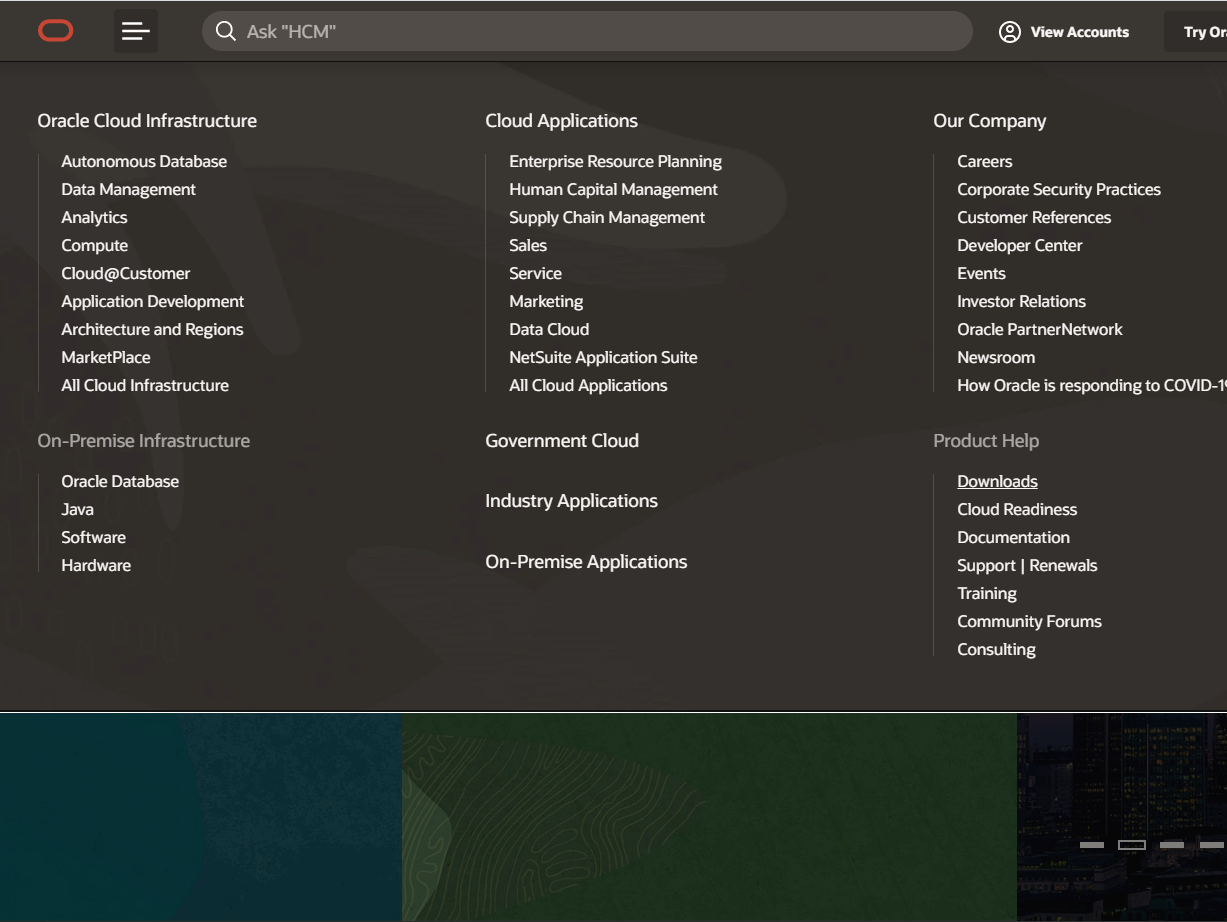Open View Accounts
1227x922 pixels.
pyautogui.click(x=1064, y=32)
